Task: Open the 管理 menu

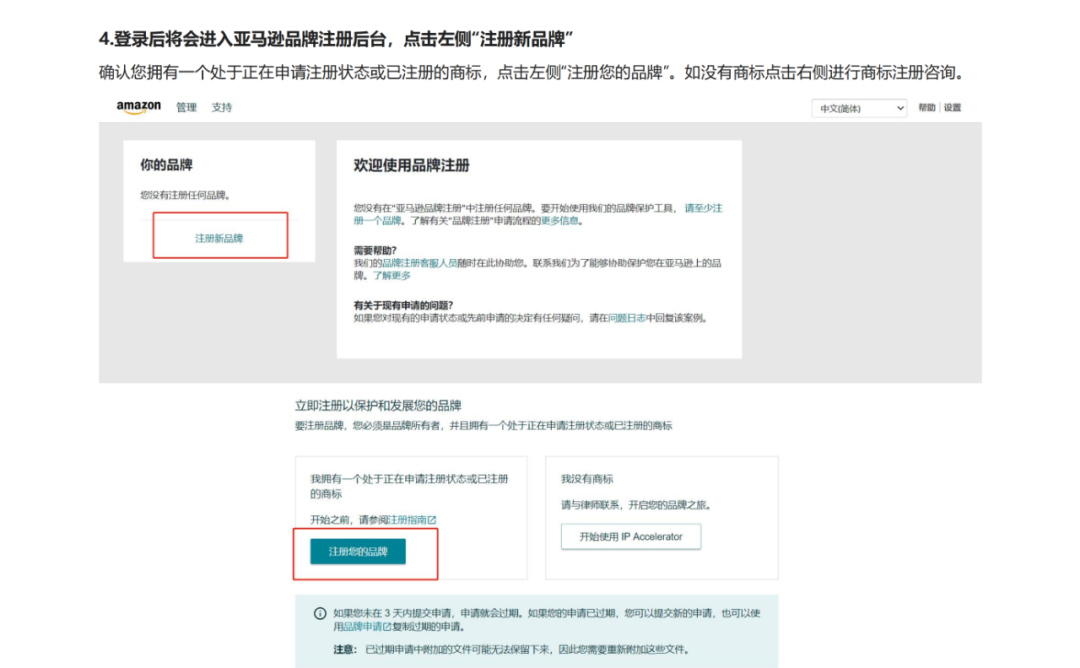Action: pos(186,107)
